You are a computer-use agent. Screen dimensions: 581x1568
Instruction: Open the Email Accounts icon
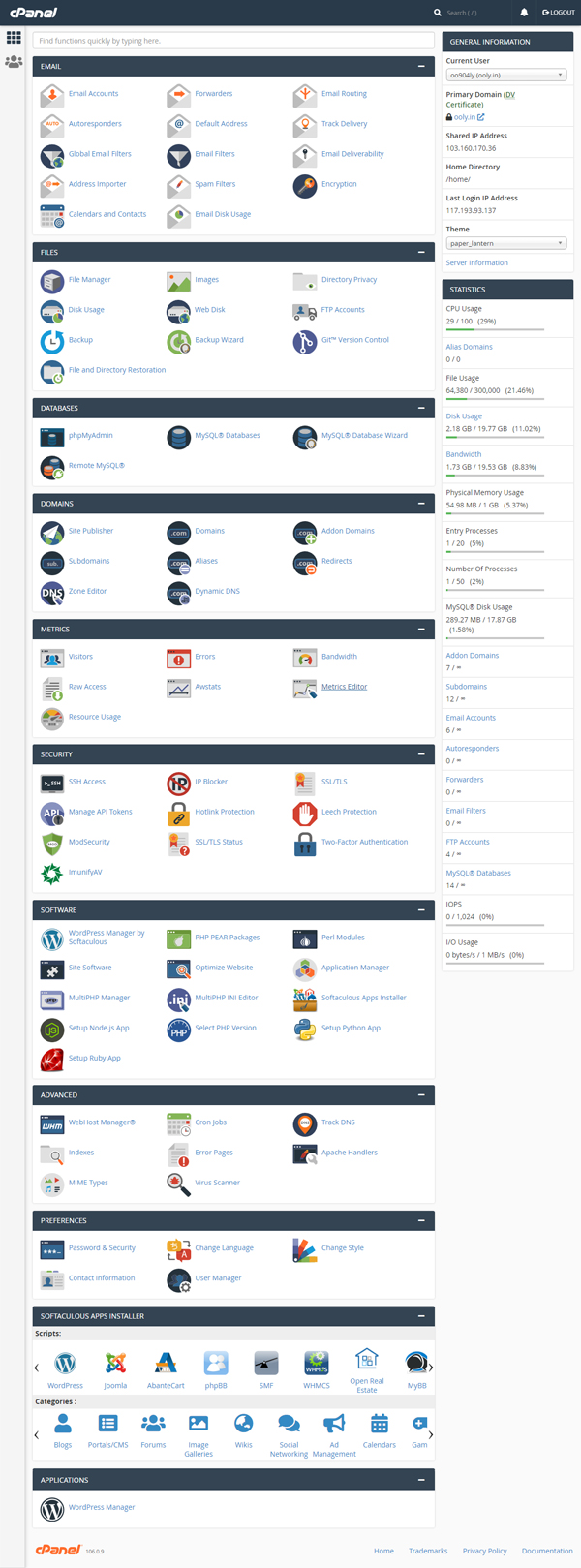[x=52, y=94]
